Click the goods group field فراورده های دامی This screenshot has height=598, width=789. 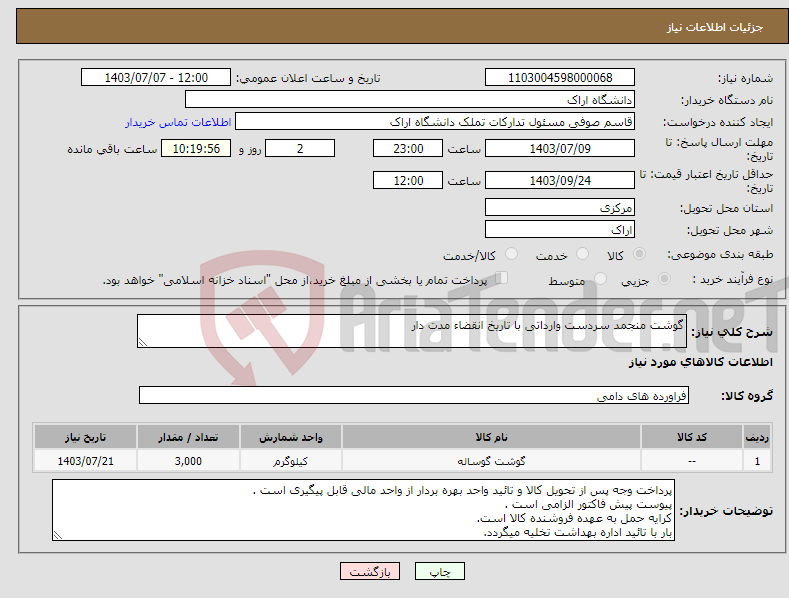[x=414, y=396]
